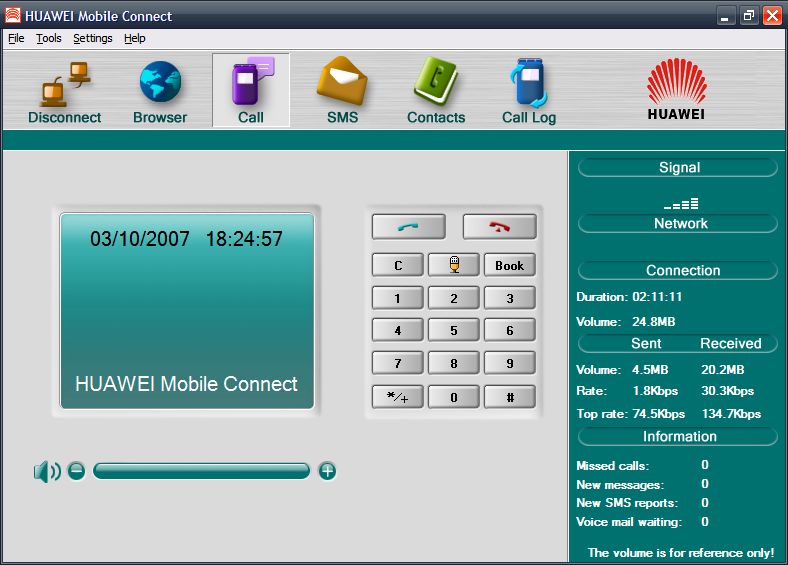Screen dimensions: 788x565
Task: Minimize the HUAWEI Mobile Connect window
Action: coord(725,16)
